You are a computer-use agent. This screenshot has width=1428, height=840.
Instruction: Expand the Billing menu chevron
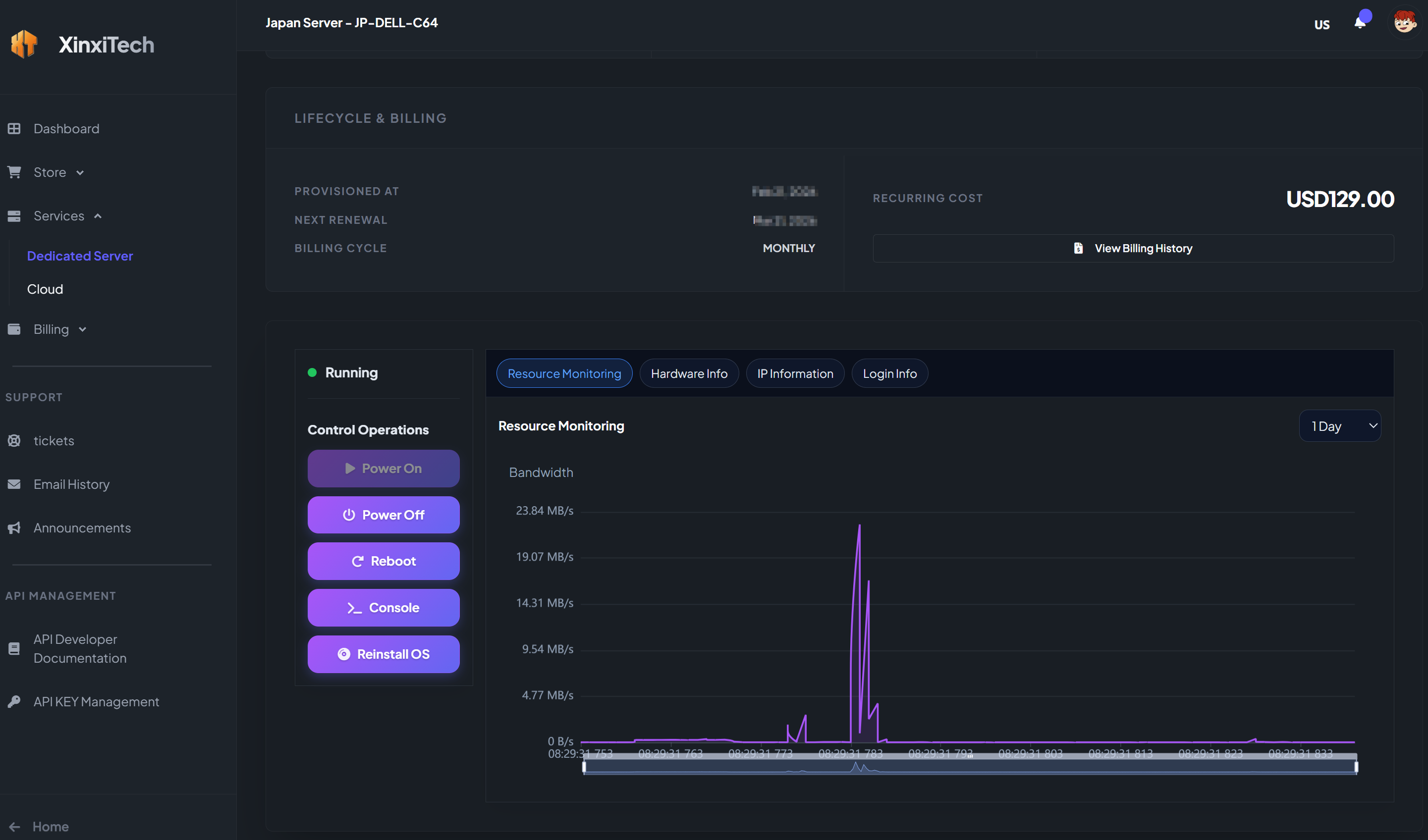point(82,329)
